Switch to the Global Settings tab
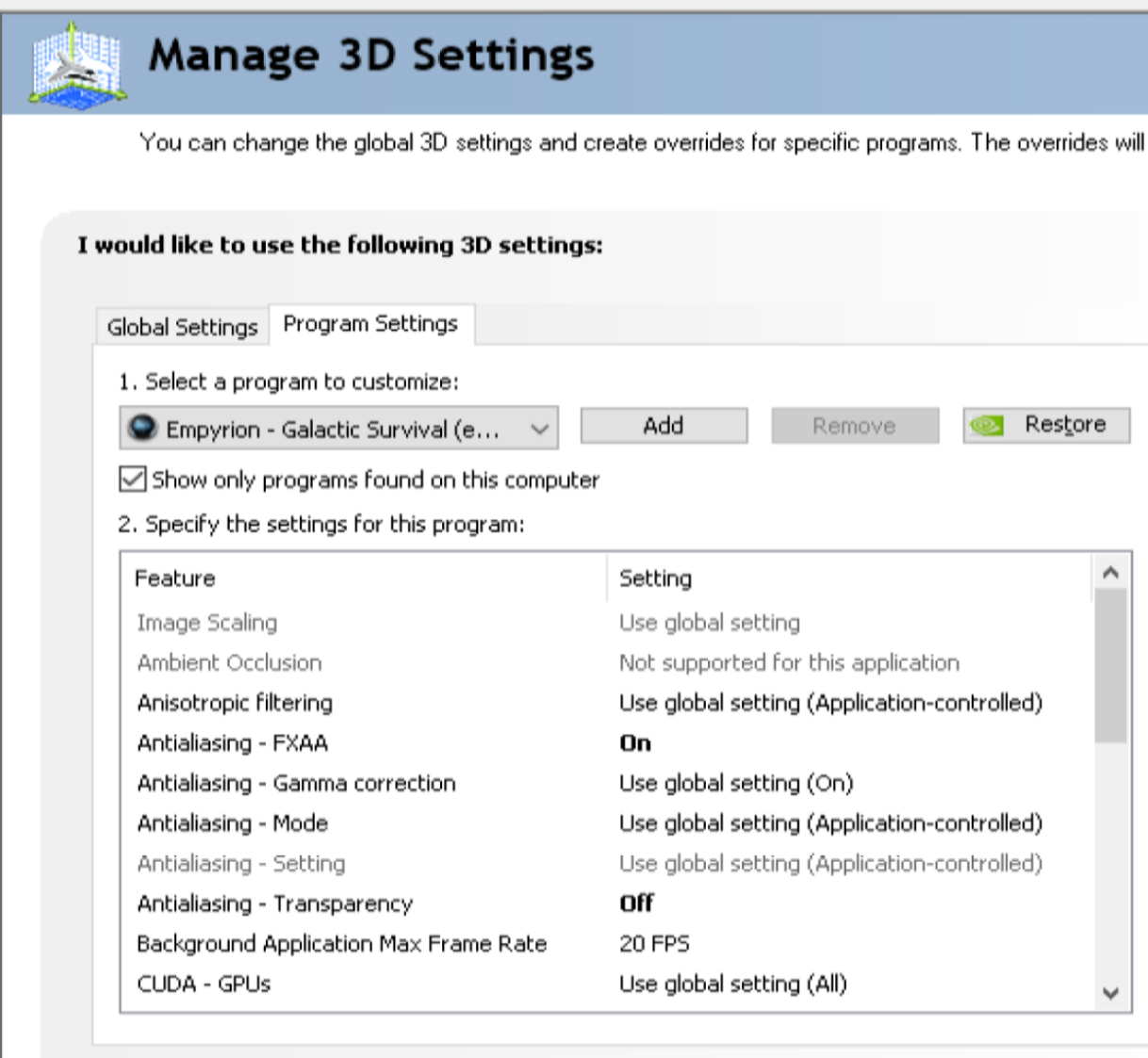This screenshot has height=1058, width=1148. [182, 327]
